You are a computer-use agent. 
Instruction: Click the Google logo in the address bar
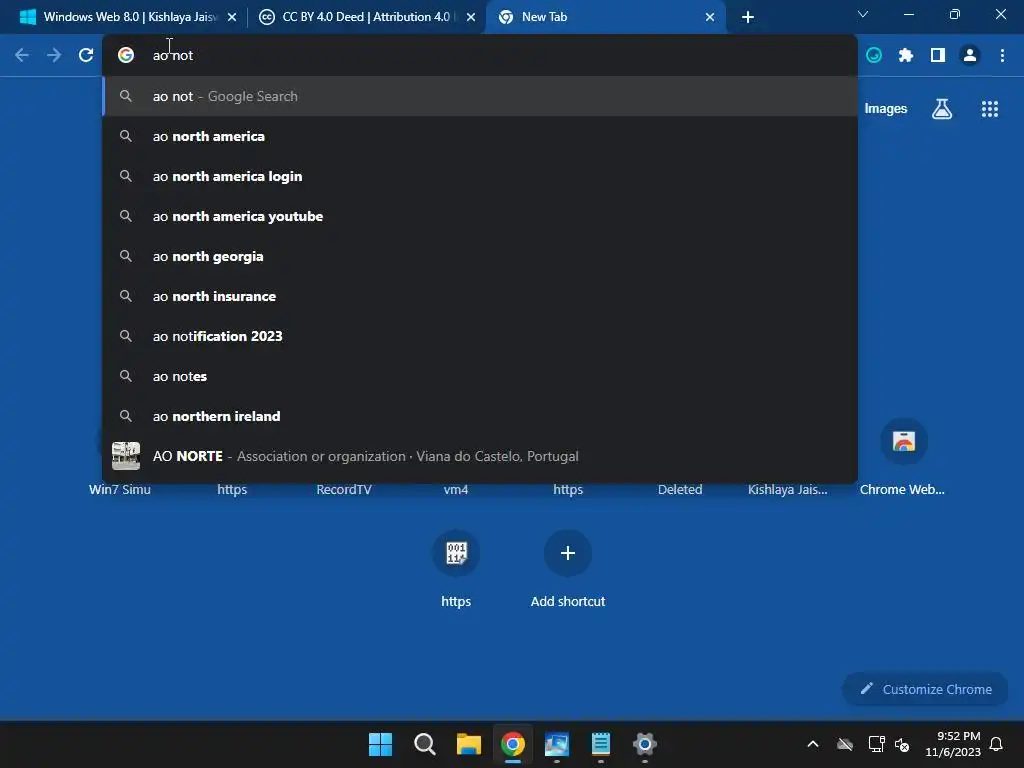[x=126, y=56]
